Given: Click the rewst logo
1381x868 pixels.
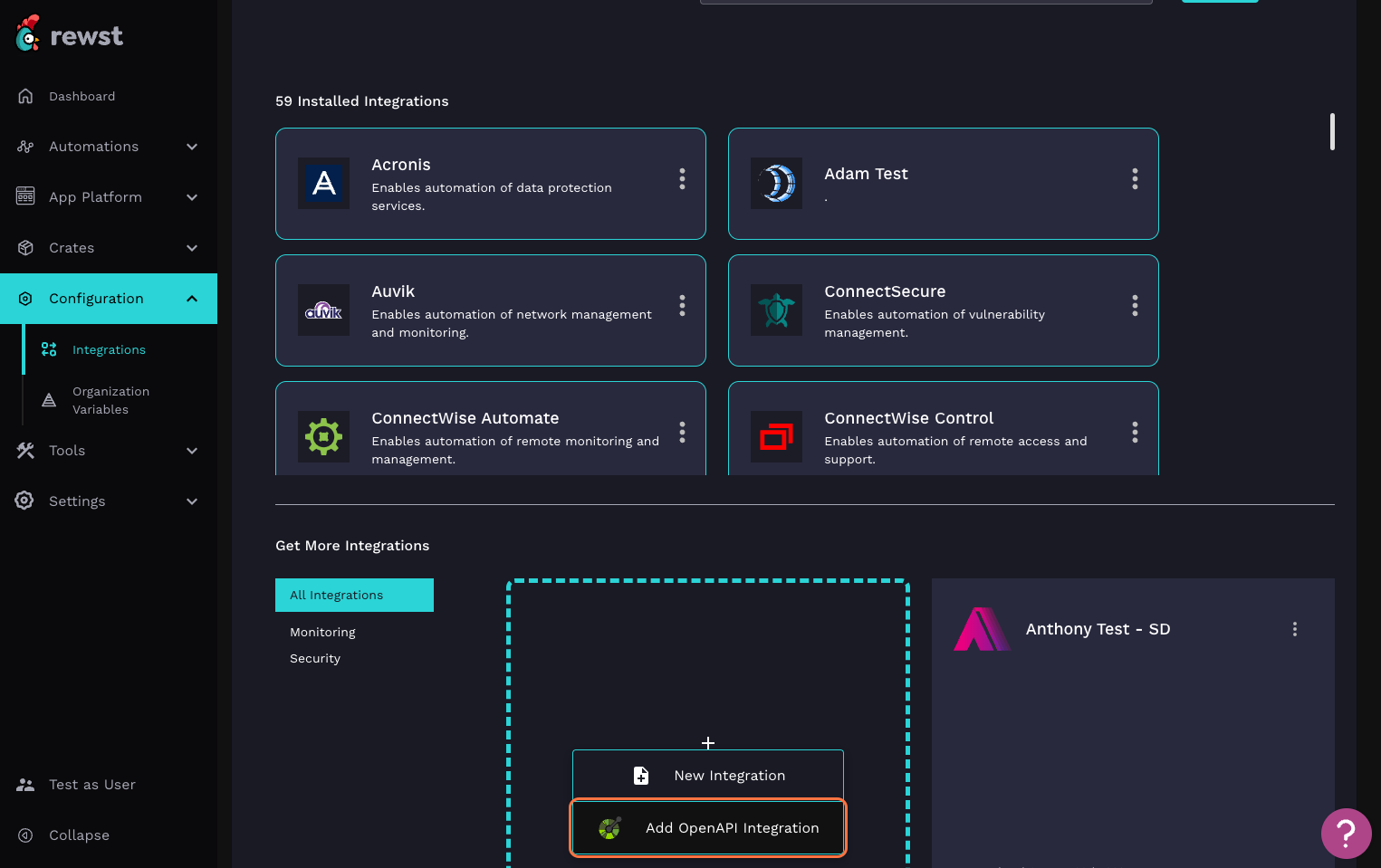Looking at the screenshot, I should click(x=69, y=35).
